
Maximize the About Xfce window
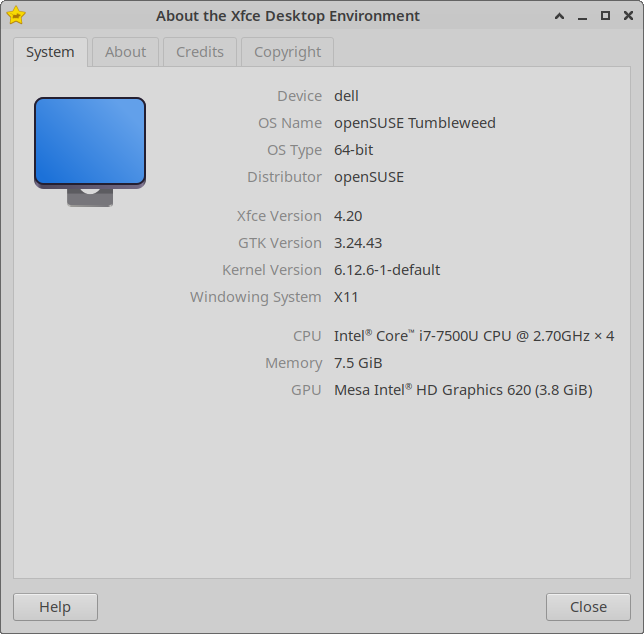click(x=605, y=16)
